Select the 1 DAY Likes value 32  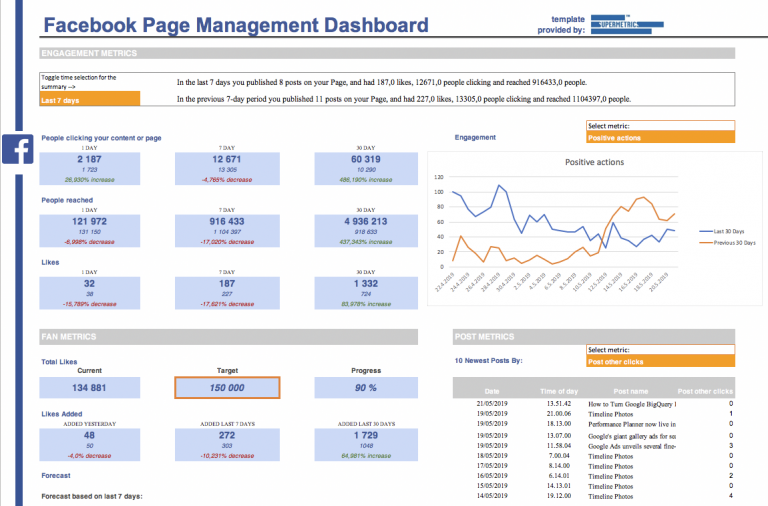click(x=89, y=284)
